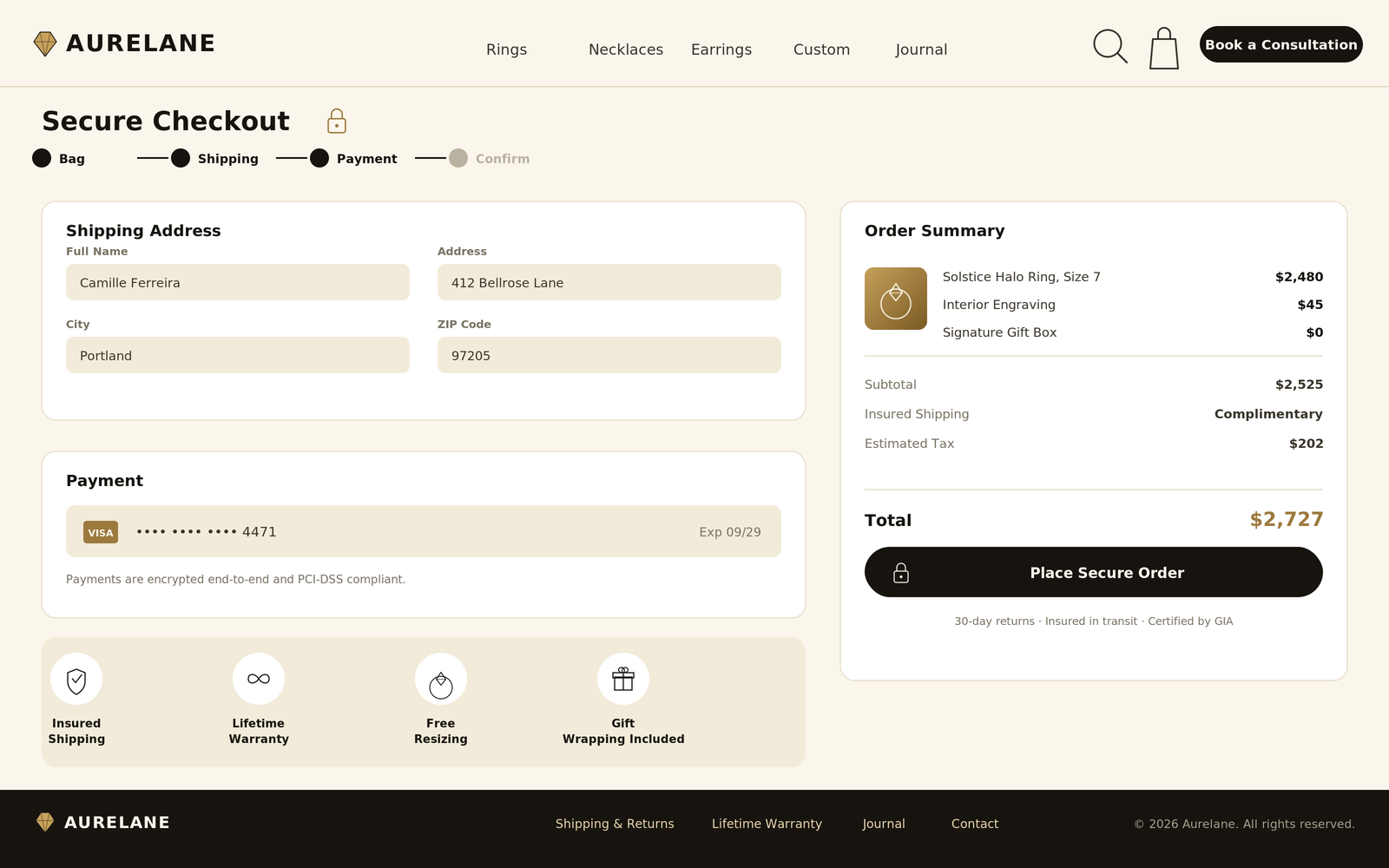Click 'Signature Gift Box' line item
The image size is (1389, 868).
tap(1000, 332)
